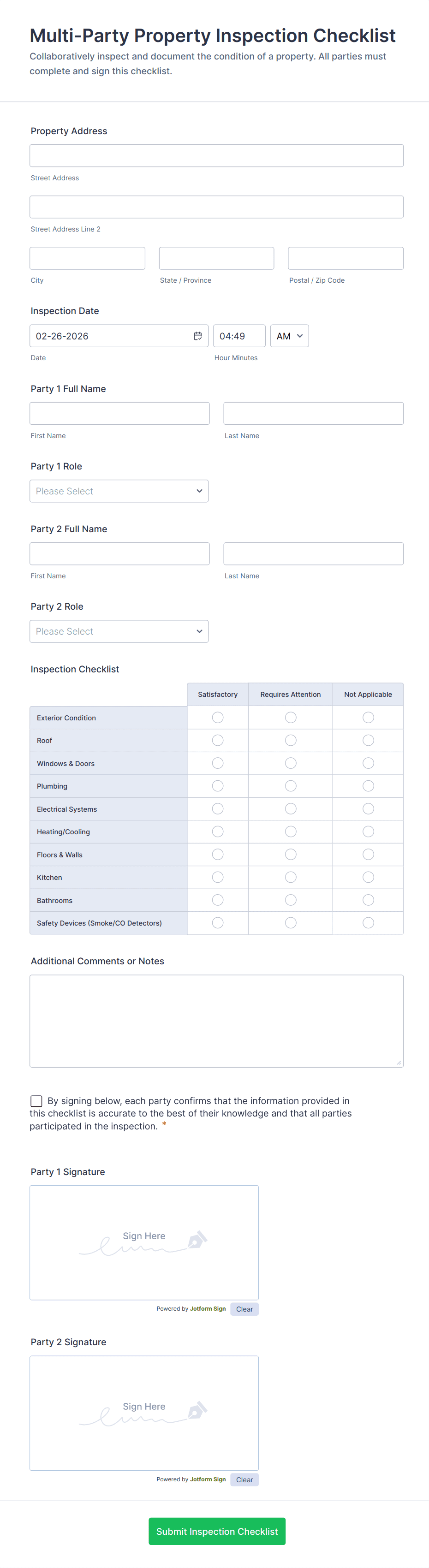Mark Kitchen as Not Applicable
429x1568 pixels.
[x=368, y=877]
